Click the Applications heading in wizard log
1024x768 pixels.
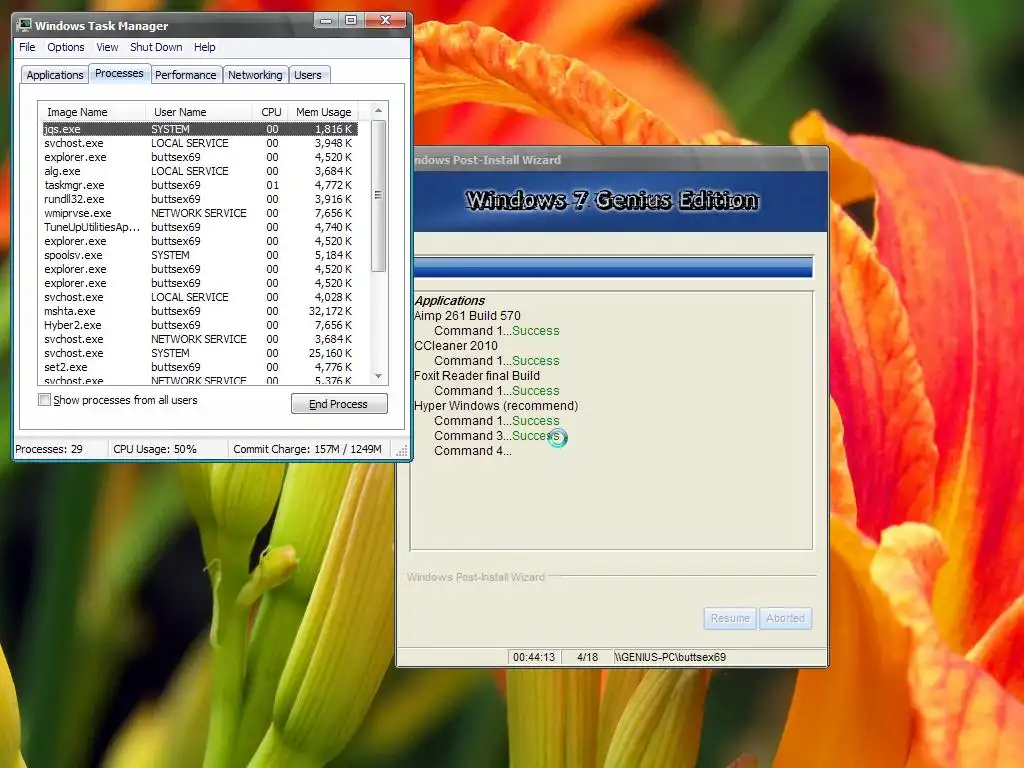point(449,300)
